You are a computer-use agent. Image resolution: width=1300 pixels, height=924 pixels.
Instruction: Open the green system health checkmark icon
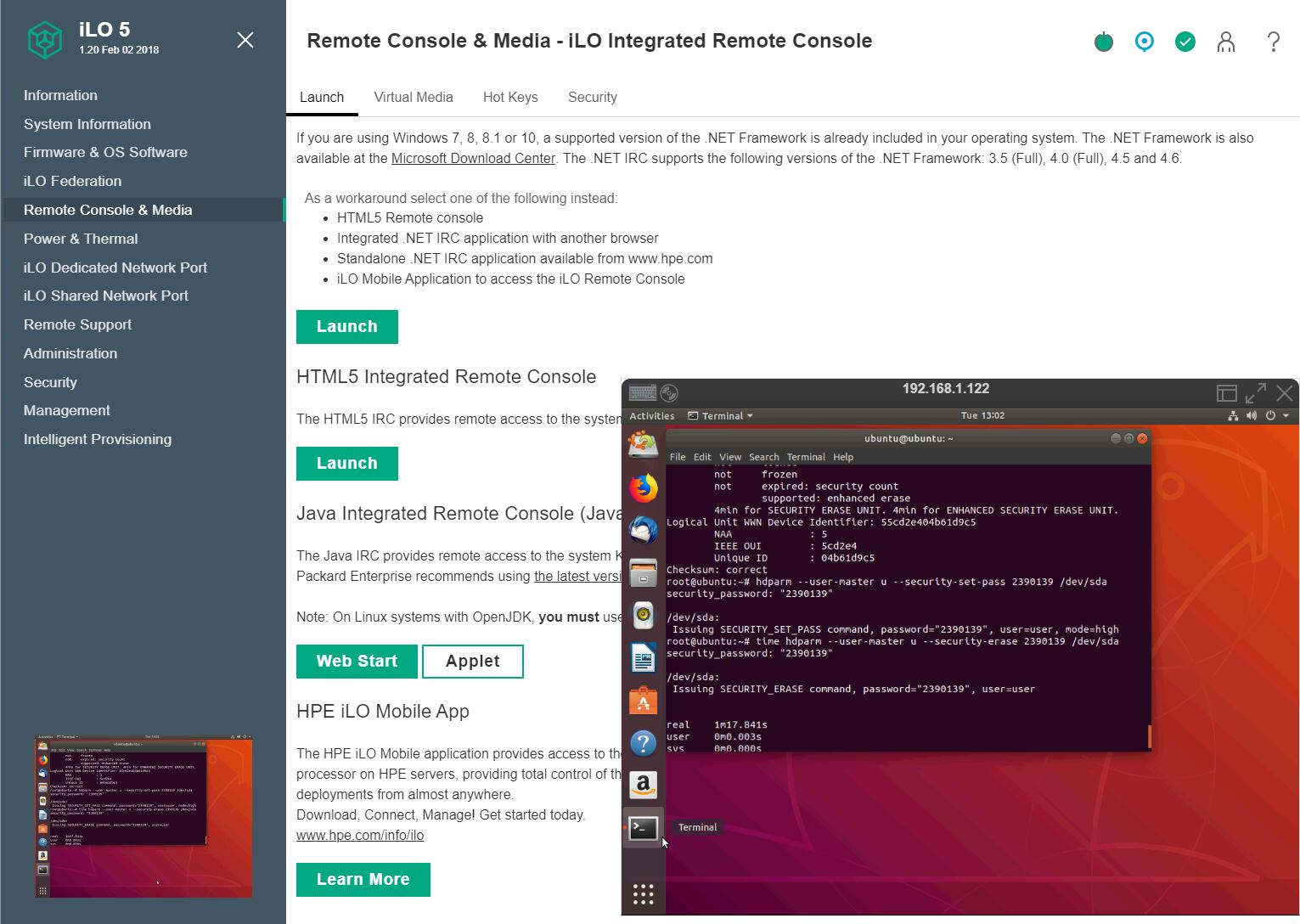point(1185,41)
